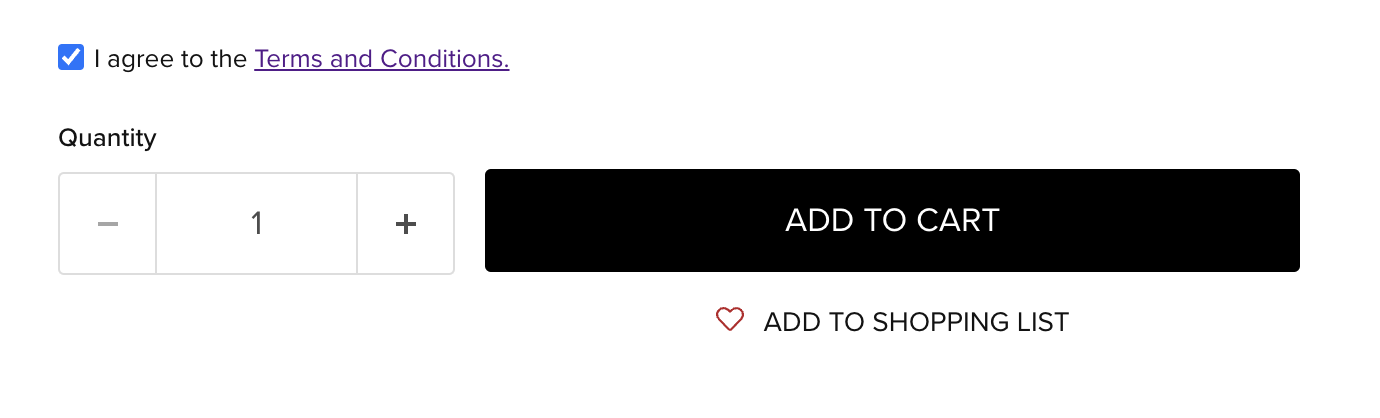Save the item using the red heart

730,321
